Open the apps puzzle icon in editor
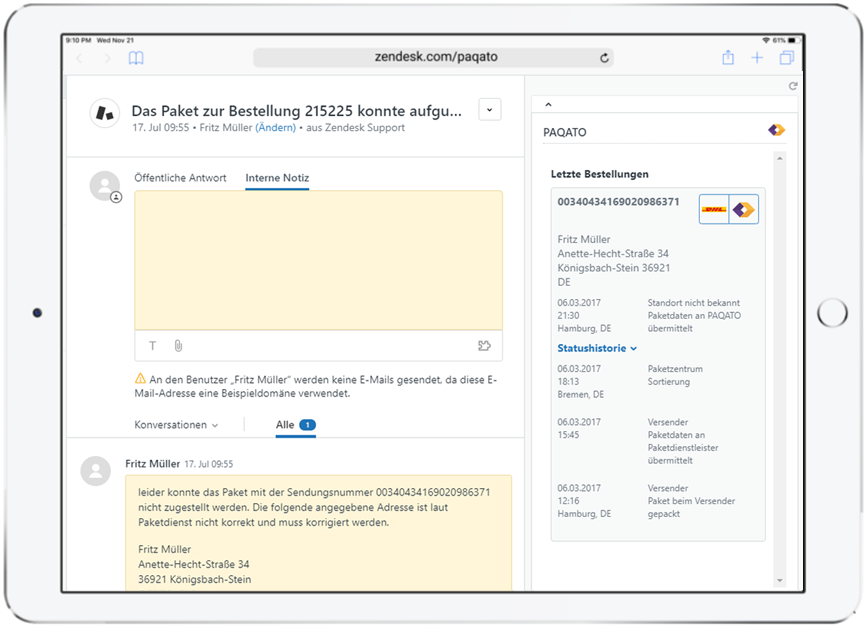 pyautogui.click(x=484, y=346)
